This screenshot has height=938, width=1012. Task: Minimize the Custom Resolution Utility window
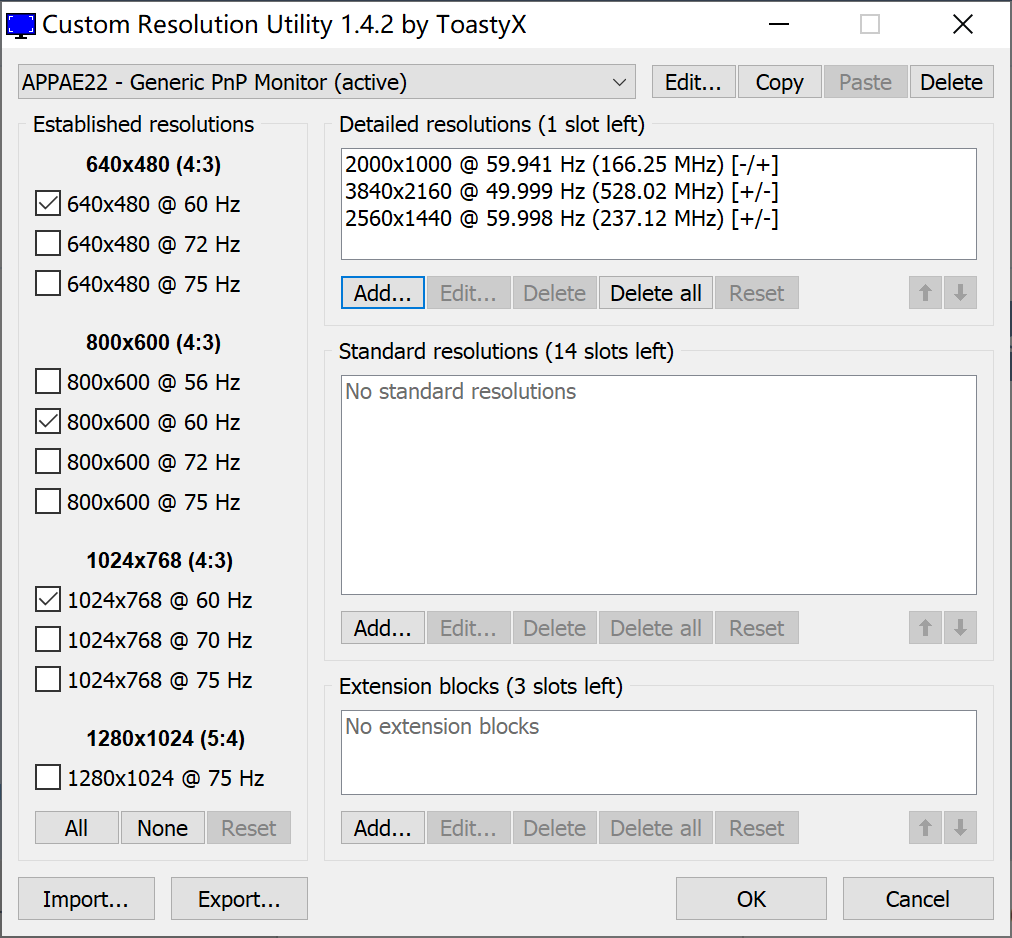pos(779,25)
